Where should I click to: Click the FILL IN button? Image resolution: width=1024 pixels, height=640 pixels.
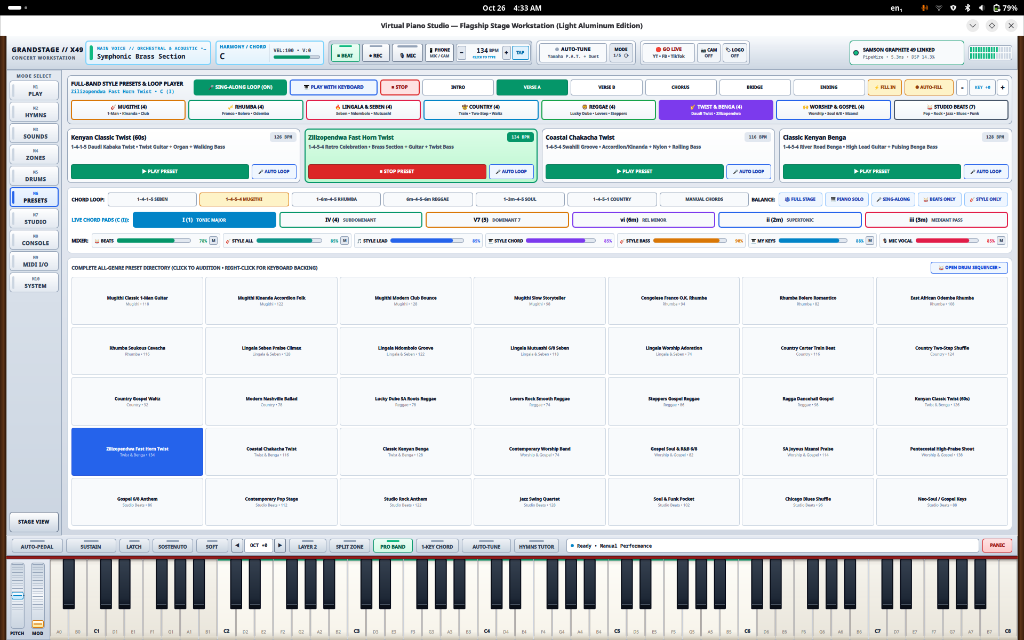(885, 87)
